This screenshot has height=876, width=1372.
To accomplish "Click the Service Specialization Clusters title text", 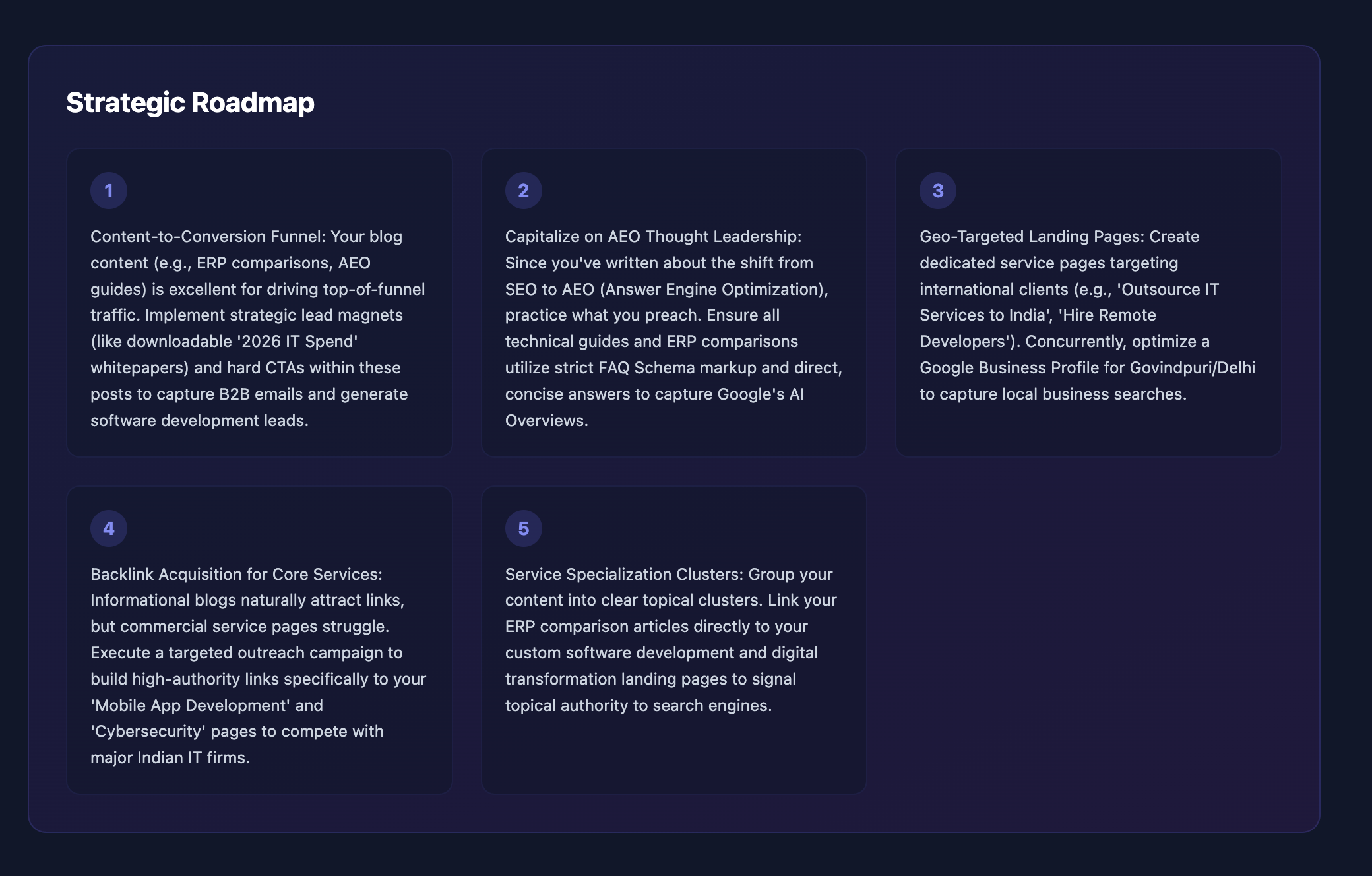I will (x=624, y=575).
